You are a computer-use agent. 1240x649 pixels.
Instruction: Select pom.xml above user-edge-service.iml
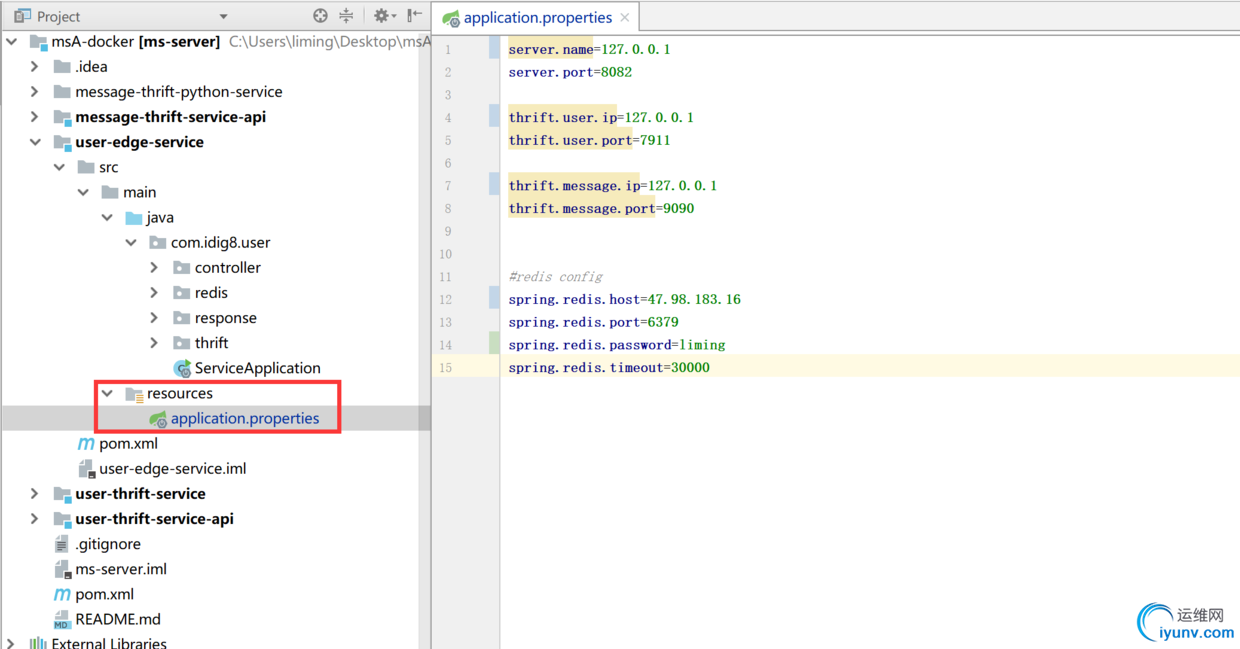[128, 444]
